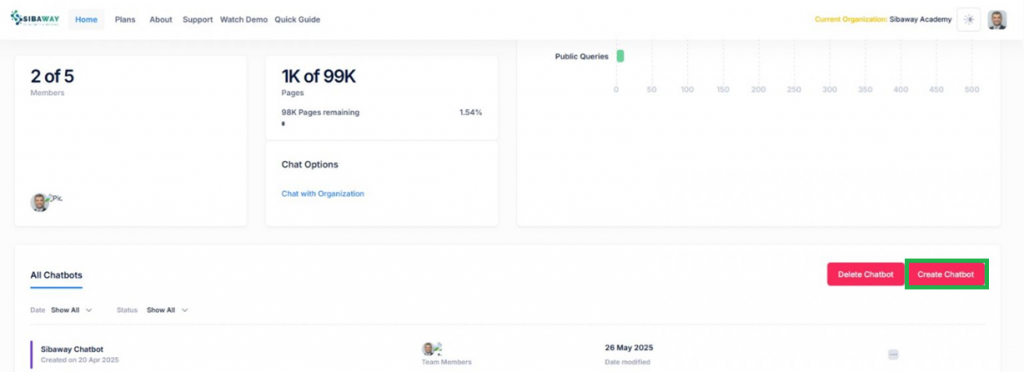
Task: Expand the Status Show All dropdown
Action: [167, 310]
